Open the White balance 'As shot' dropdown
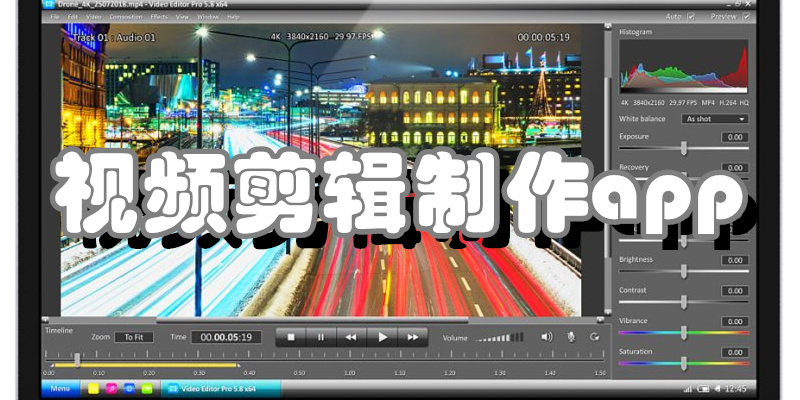 pos(715,119)
